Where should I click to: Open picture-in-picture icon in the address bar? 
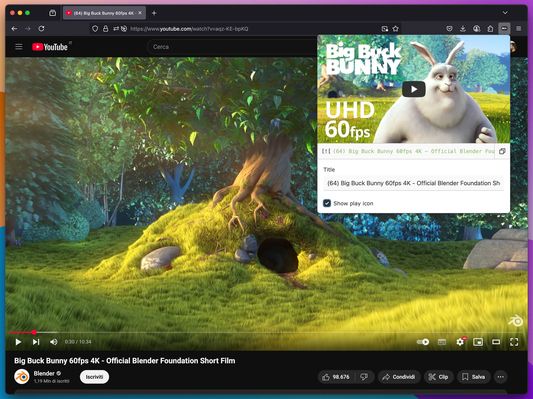point(384,29)
